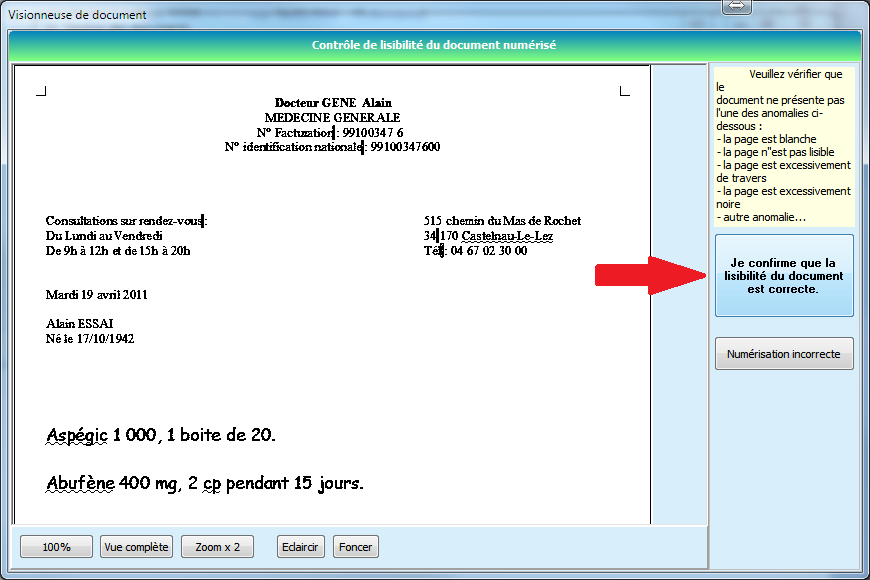This screenshot has width=870, height=580.
Task: Click birth date 'Né le 17/10/1942'
Action: click(x=90, y=339)
